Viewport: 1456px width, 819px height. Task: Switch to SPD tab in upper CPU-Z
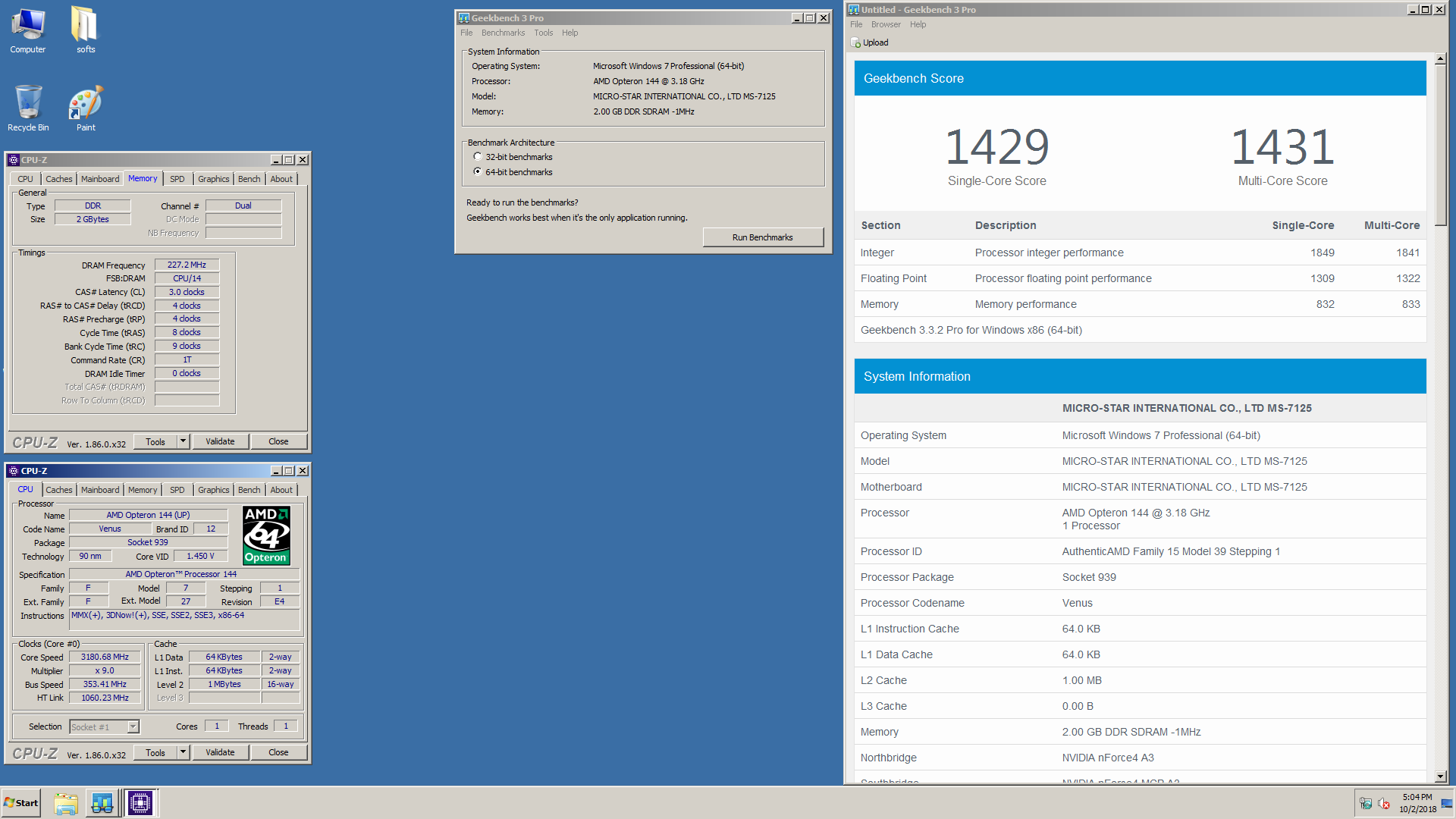(177, 179)
